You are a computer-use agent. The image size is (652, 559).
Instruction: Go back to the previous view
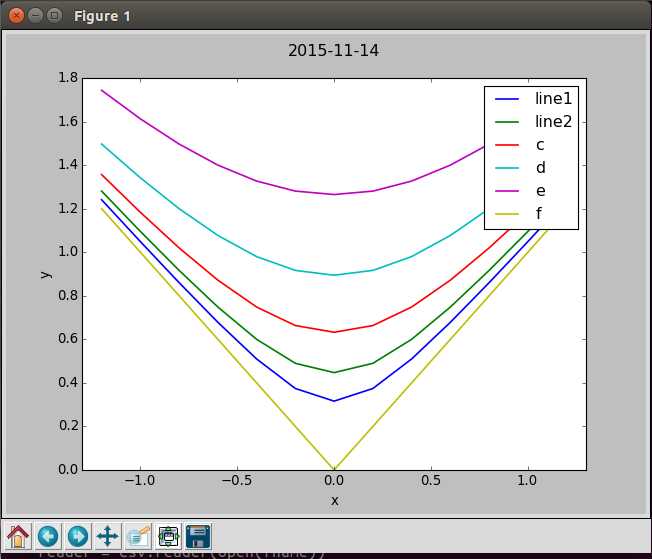coord(48,536)
